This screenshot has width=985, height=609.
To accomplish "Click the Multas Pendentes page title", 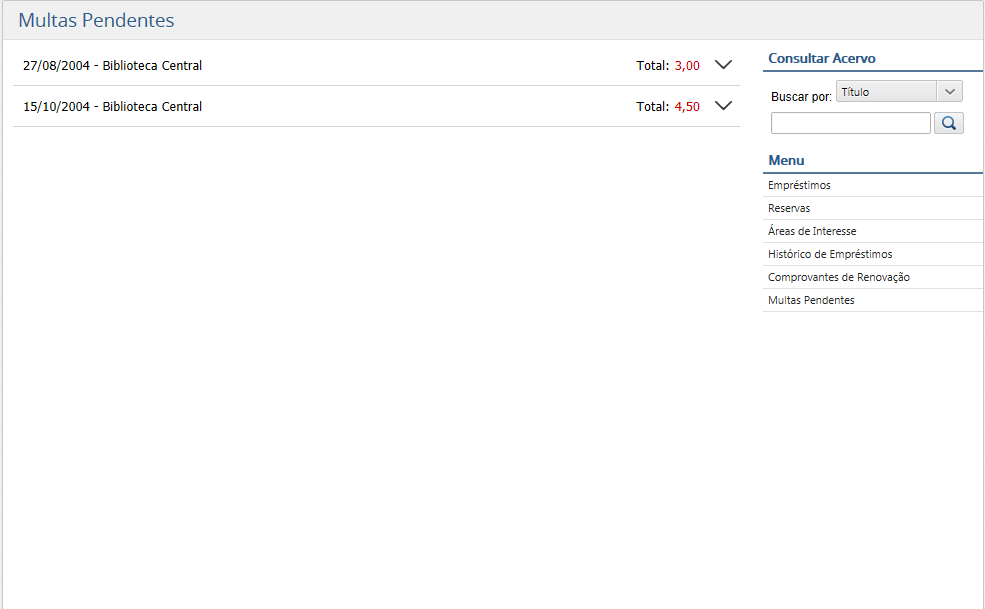I will [x=96, y=20].
